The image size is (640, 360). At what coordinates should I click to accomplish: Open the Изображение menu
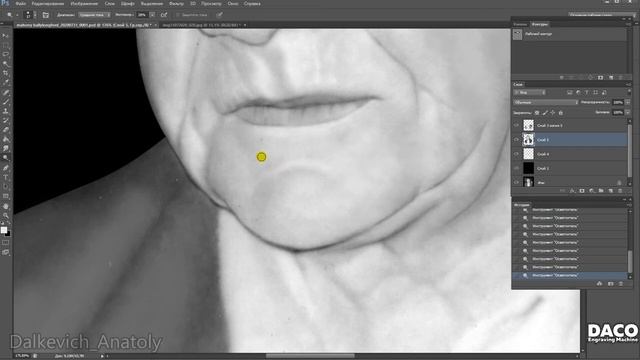pyautogui.click(x=84, y=3)
